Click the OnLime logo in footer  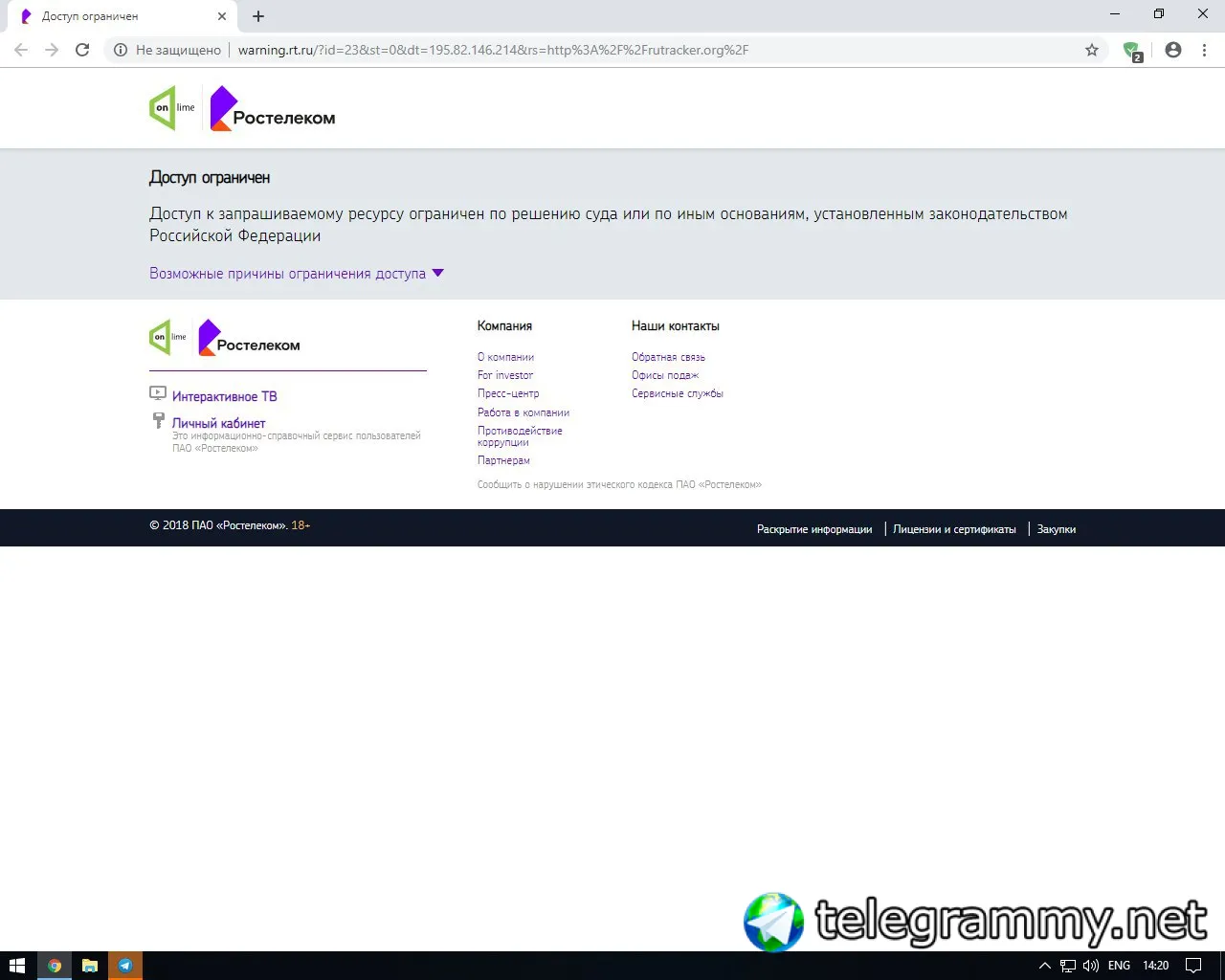[168, 337]
